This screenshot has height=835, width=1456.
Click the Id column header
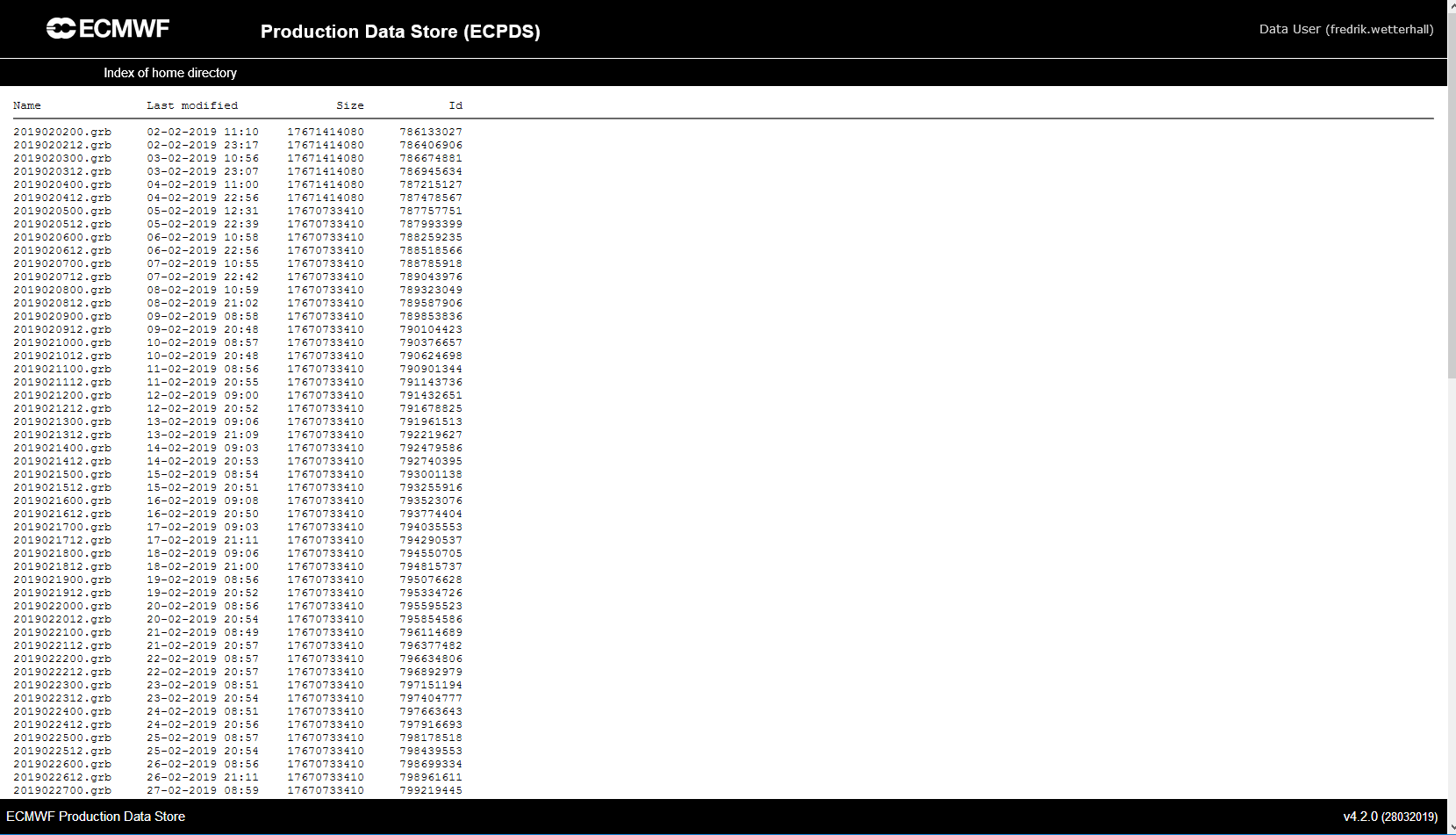[455, 105]
